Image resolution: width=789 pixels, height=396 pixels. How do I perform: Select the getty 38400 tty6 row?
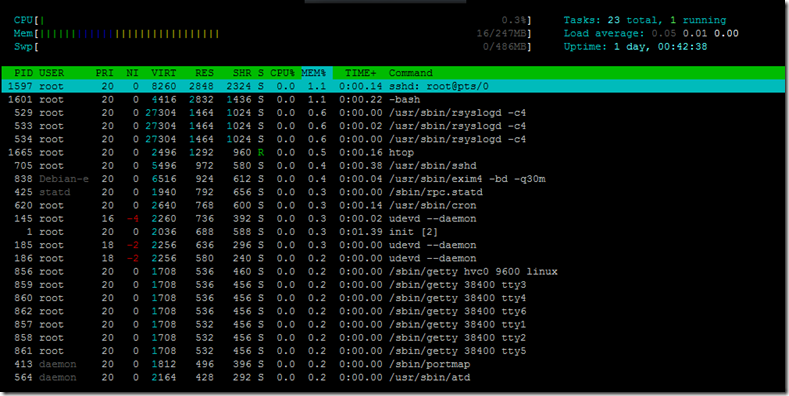tap(393, 311)
